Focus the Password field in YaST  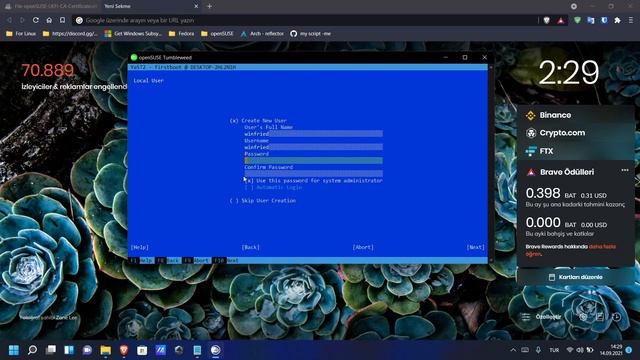313,160
